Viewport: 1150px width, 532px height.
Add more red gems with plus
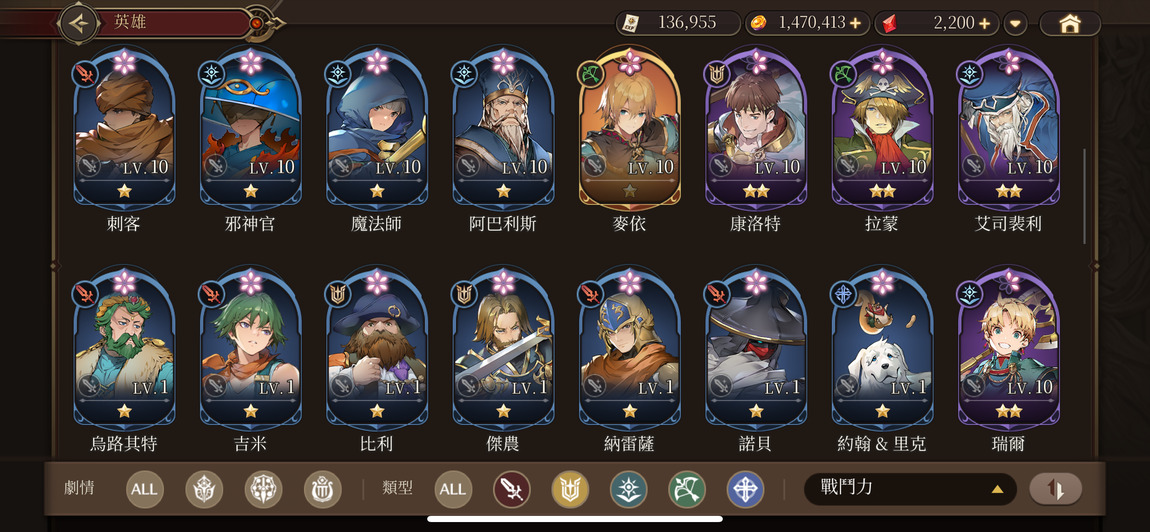pos(984,23)
